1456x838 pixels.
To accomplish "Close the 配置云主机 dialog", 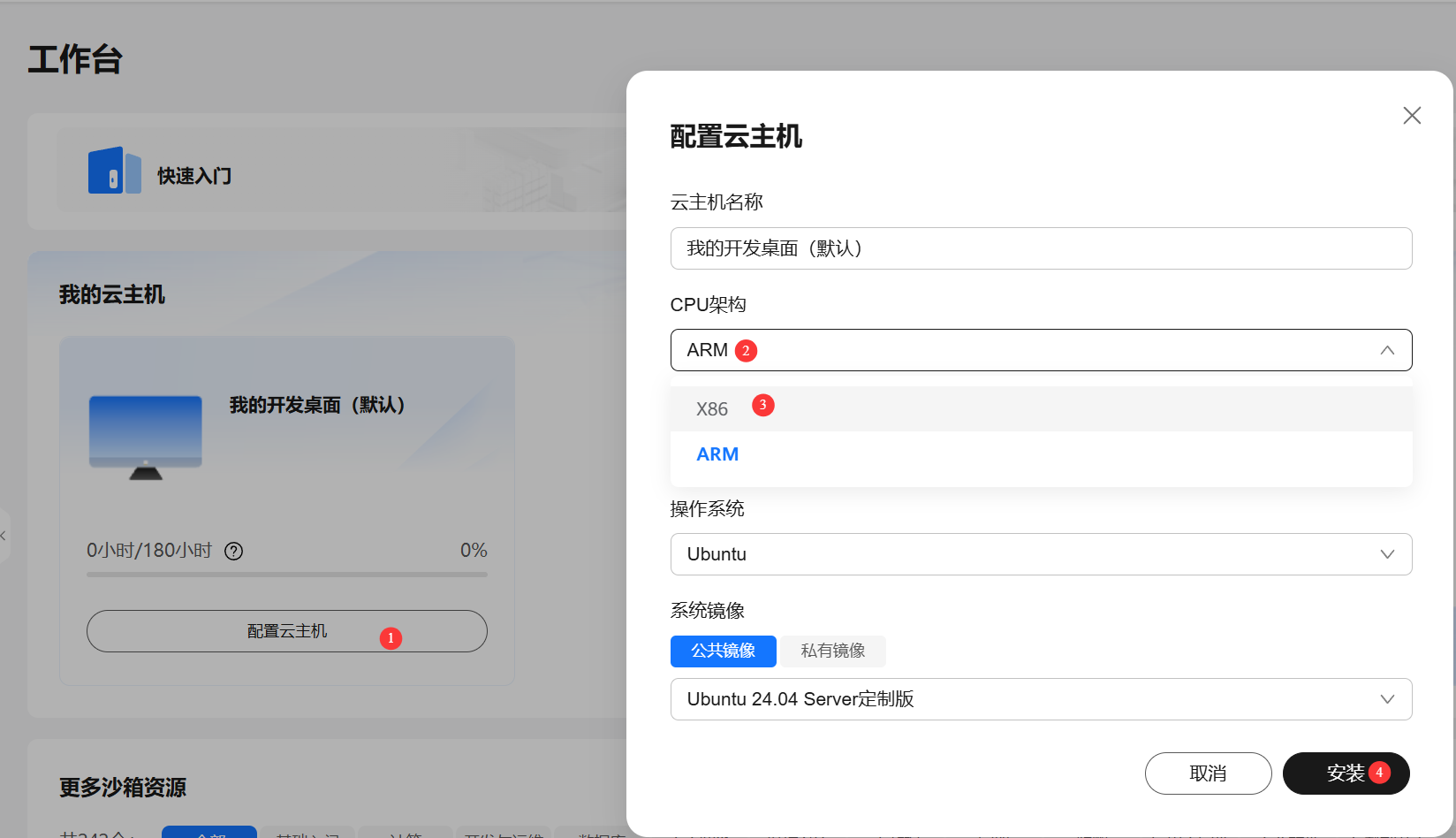I will point(1411,116).
